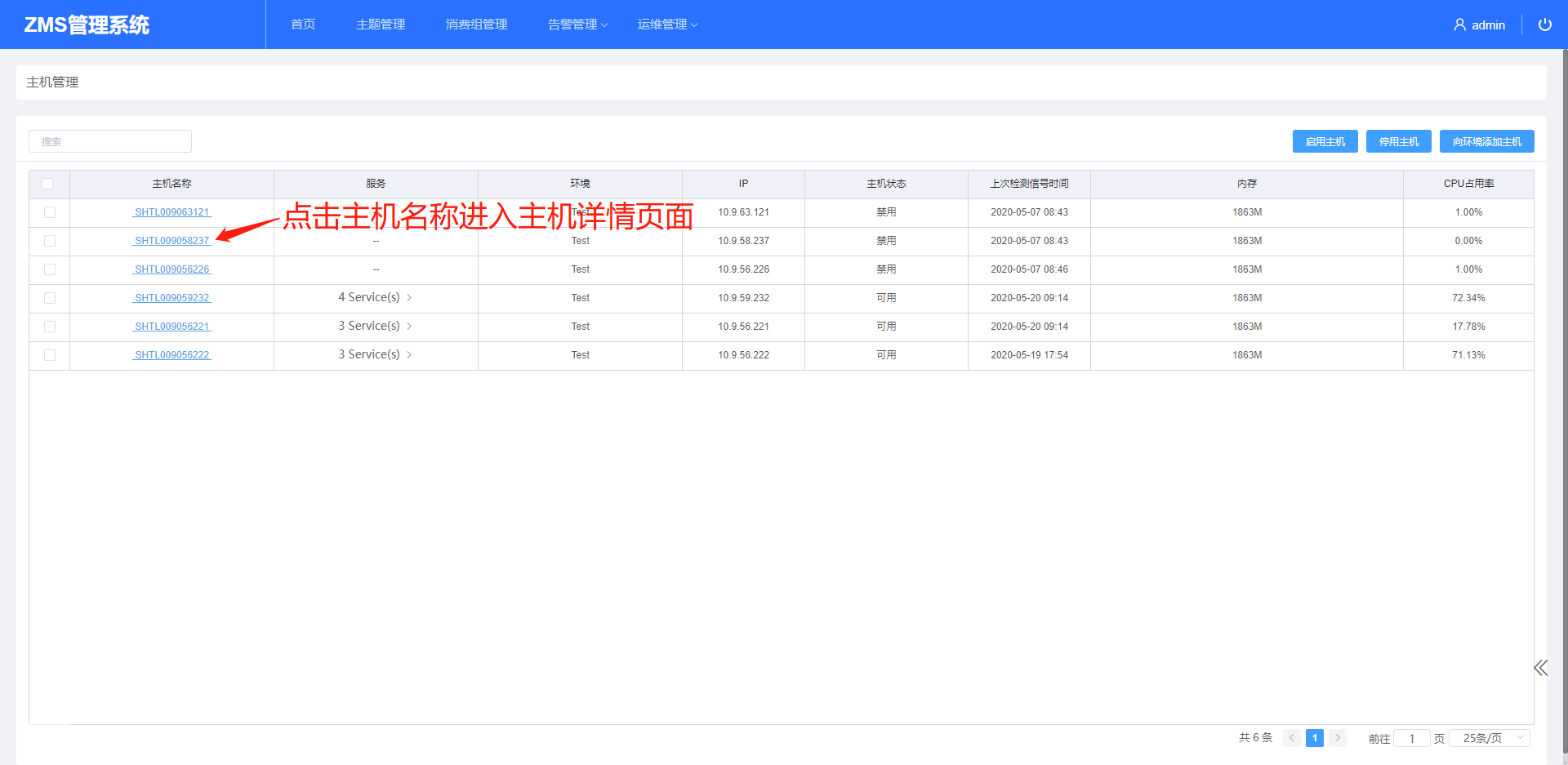The image size is (1568, 765).
Task: Click the 停用主机 button
Action: click(1399, 141)
